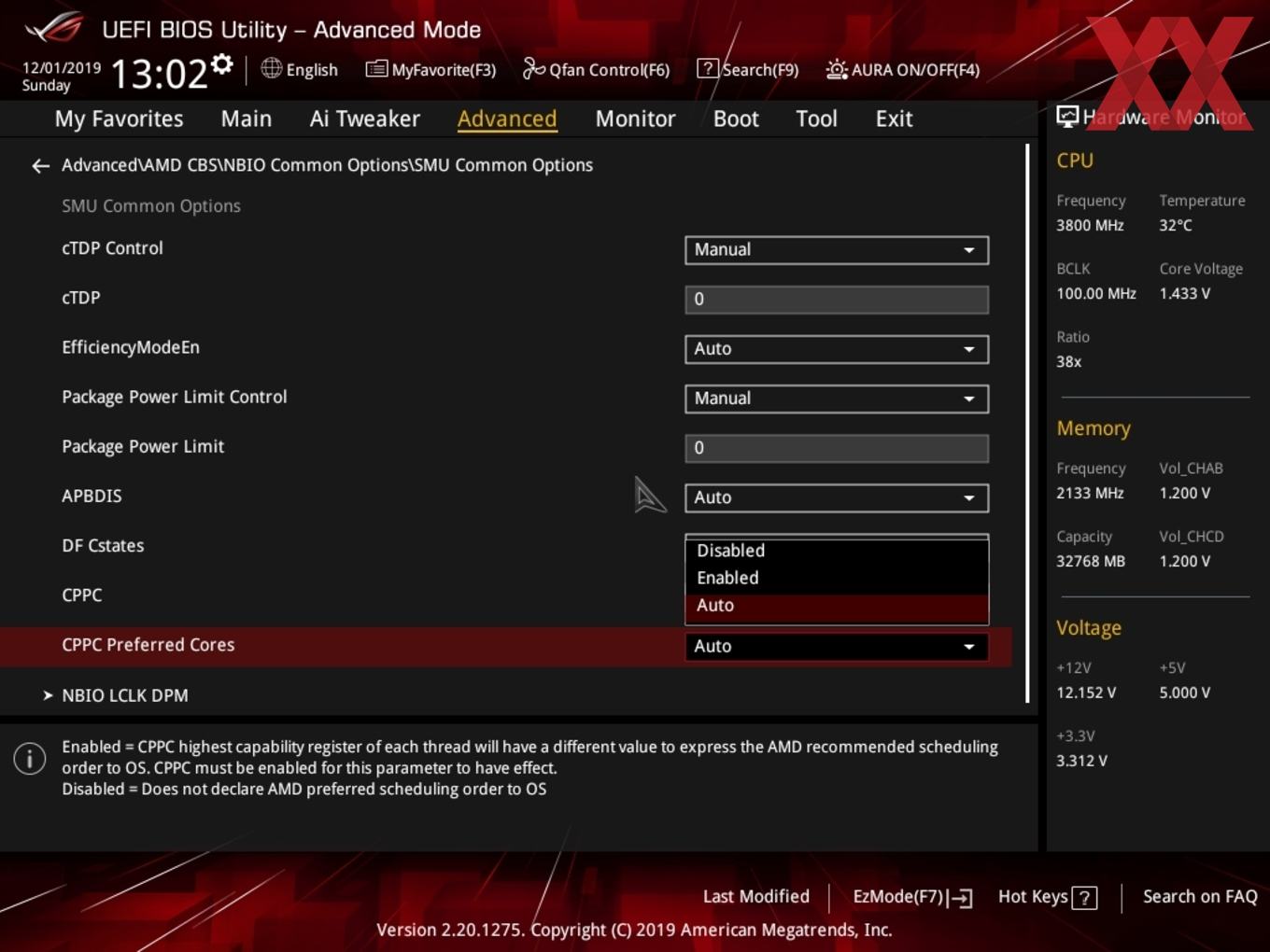Click the memory frequency value 2133 MHz
Viewport: 1270px width, 952px height.
(x=1090, y=494)
